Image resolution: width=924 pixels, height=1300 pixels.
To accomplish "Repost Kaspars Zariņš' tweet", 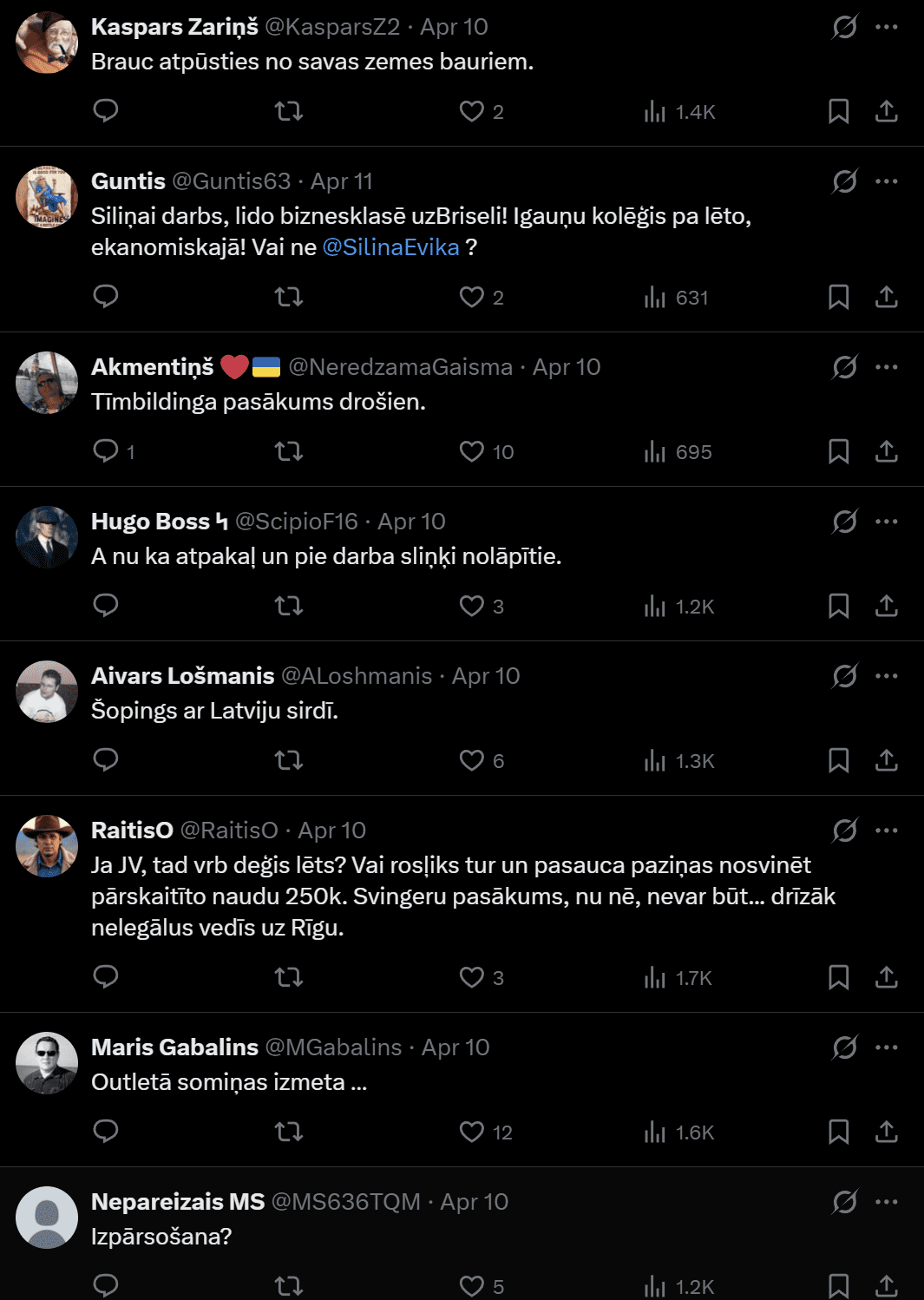I will pos(288,111).
